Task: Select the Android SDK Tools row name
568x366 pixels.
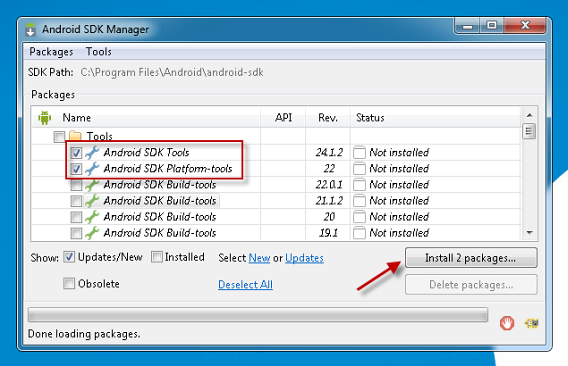Action: 146,153
